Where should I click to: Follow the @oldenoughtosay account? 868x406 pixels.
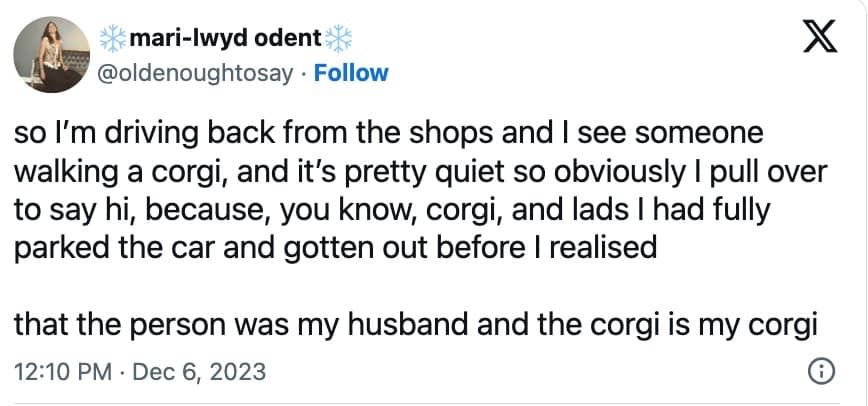(x=351, y=72)
